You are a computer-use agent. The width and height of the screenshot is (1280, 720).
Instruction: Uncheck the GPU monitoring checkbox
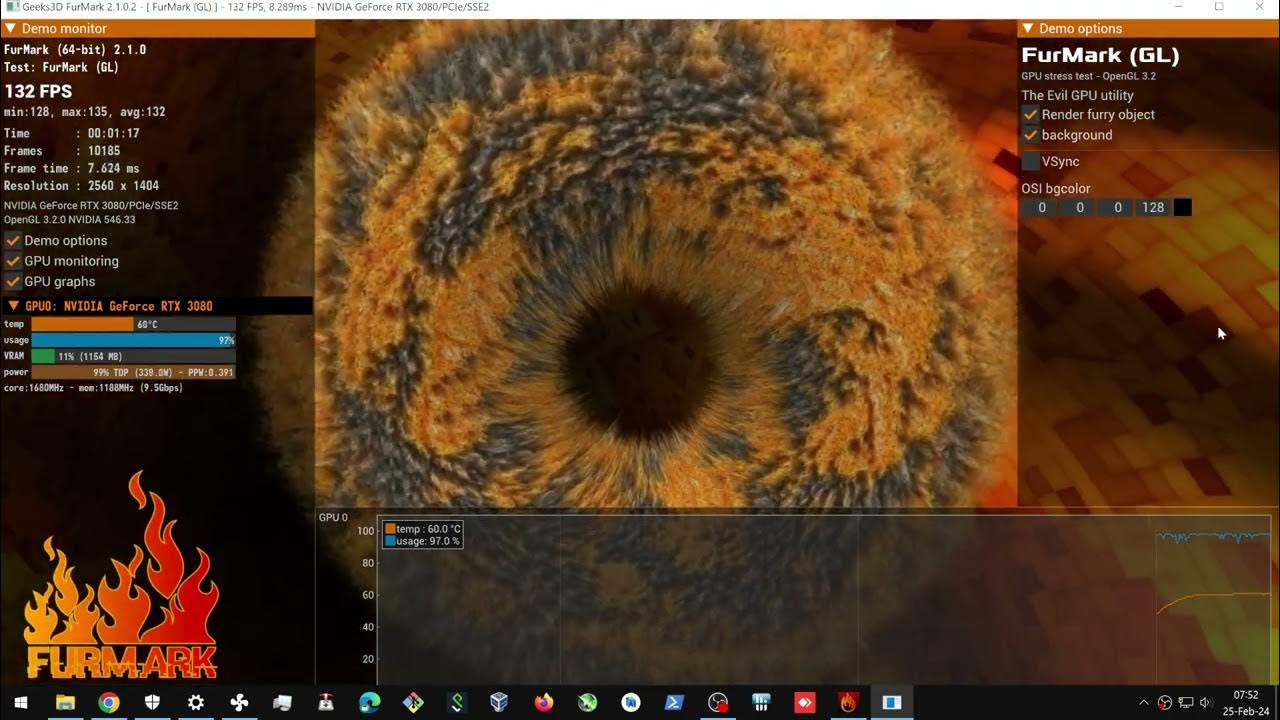pos(13,261)
